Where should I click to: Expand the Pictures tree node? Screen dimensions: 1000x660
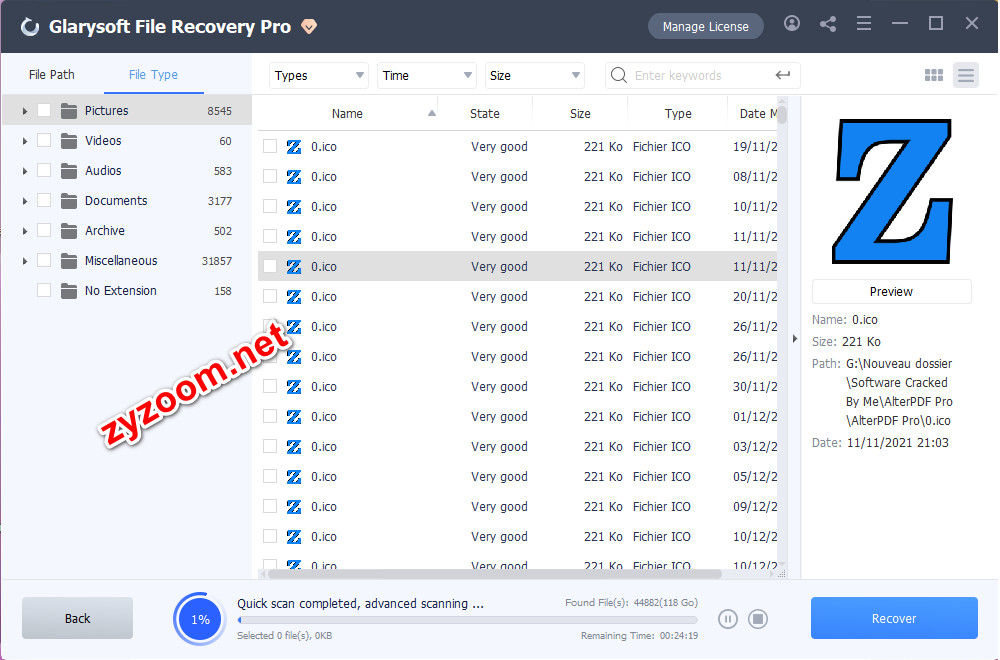coord(25,111)
